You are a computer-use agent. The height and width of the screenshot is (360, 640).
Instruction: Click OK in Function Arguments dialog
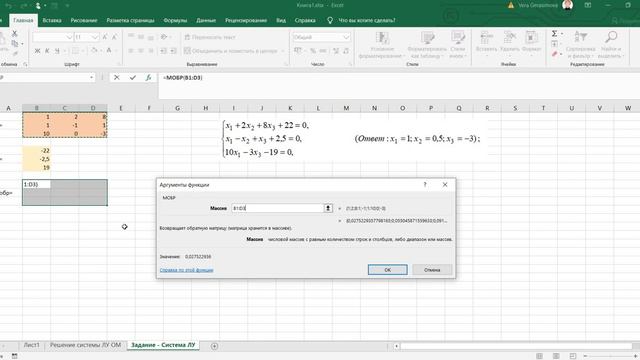387,270
